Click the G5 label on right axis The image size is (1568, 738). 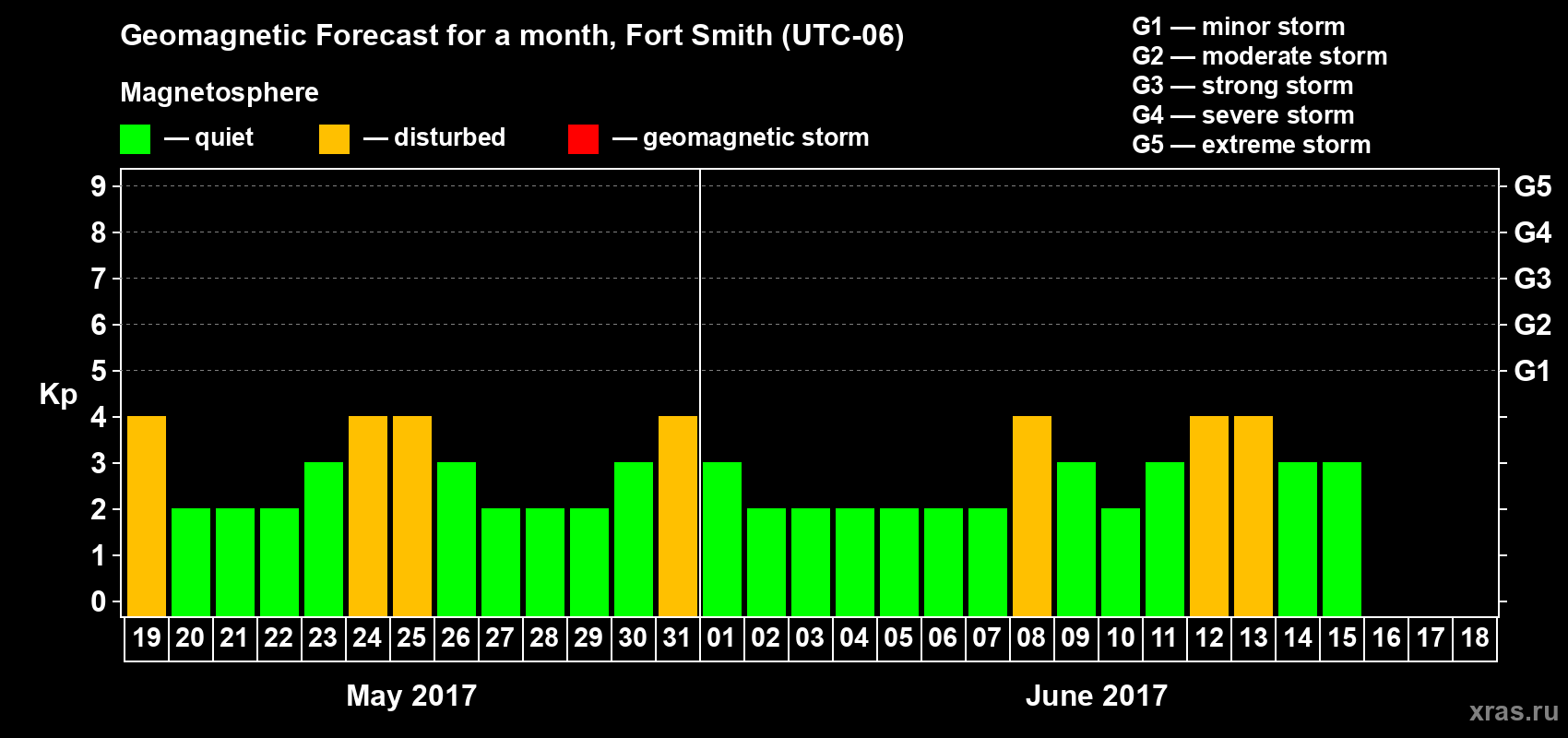[1532, 186]
